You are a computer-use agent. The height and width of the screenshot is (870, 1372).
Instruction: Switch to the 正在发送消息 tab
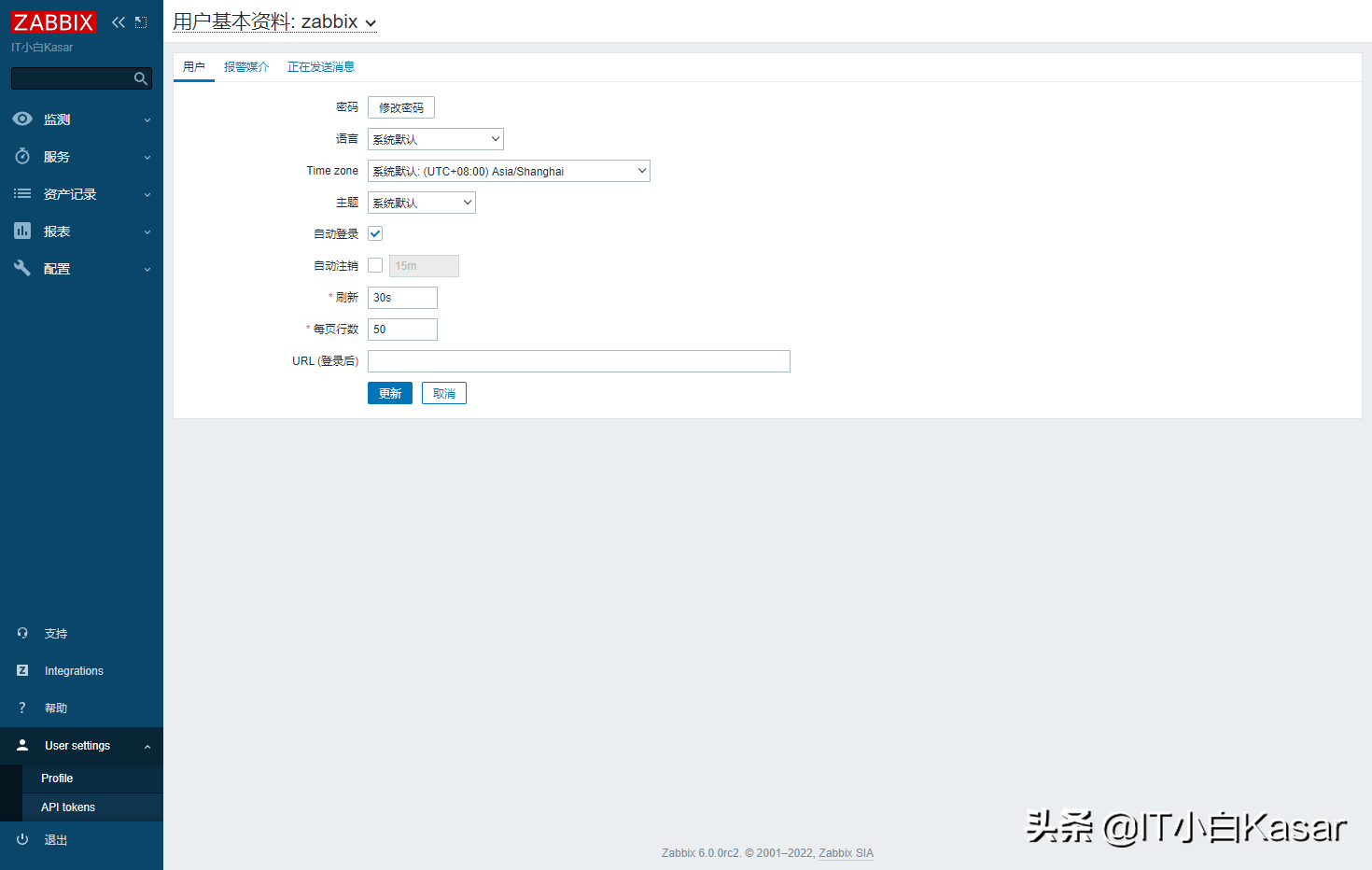(321, 67)
